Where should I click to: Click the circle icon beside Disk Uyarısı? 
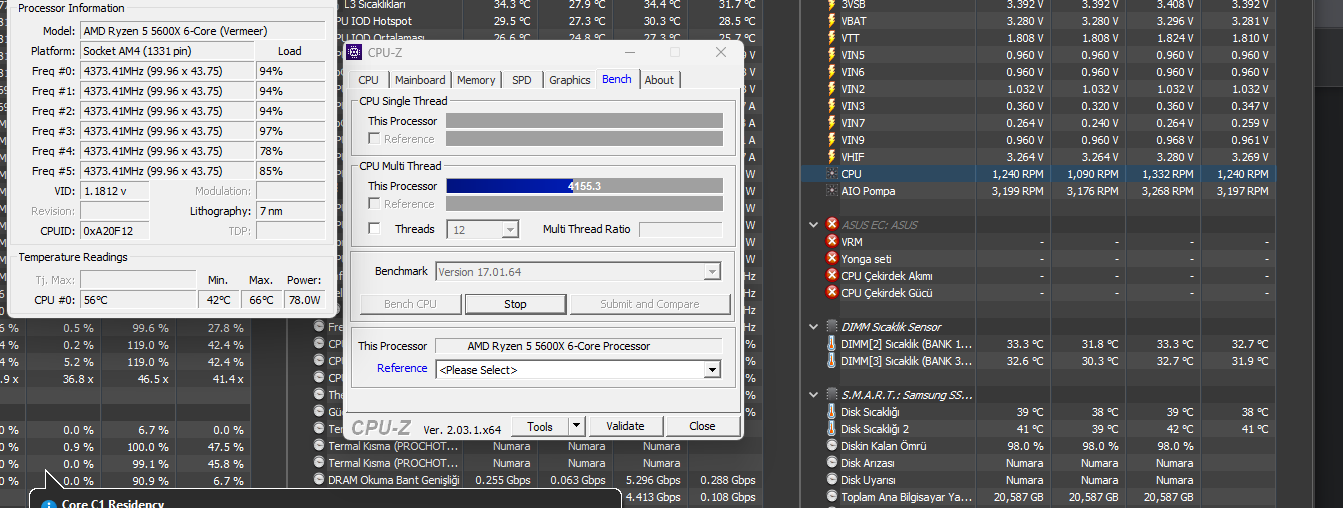coord(831,480)
